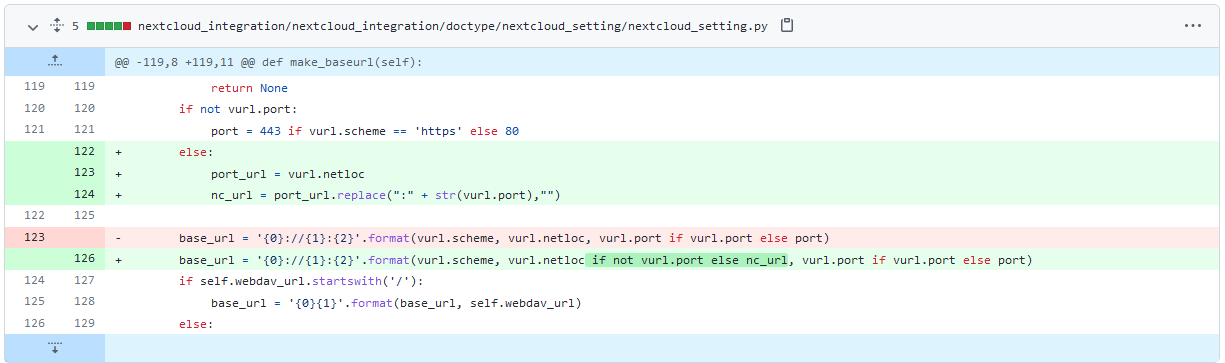The height and width of the screenshot is (363, 1225).
Task: Select added line number 126
Action: click(x=84, y=260)
